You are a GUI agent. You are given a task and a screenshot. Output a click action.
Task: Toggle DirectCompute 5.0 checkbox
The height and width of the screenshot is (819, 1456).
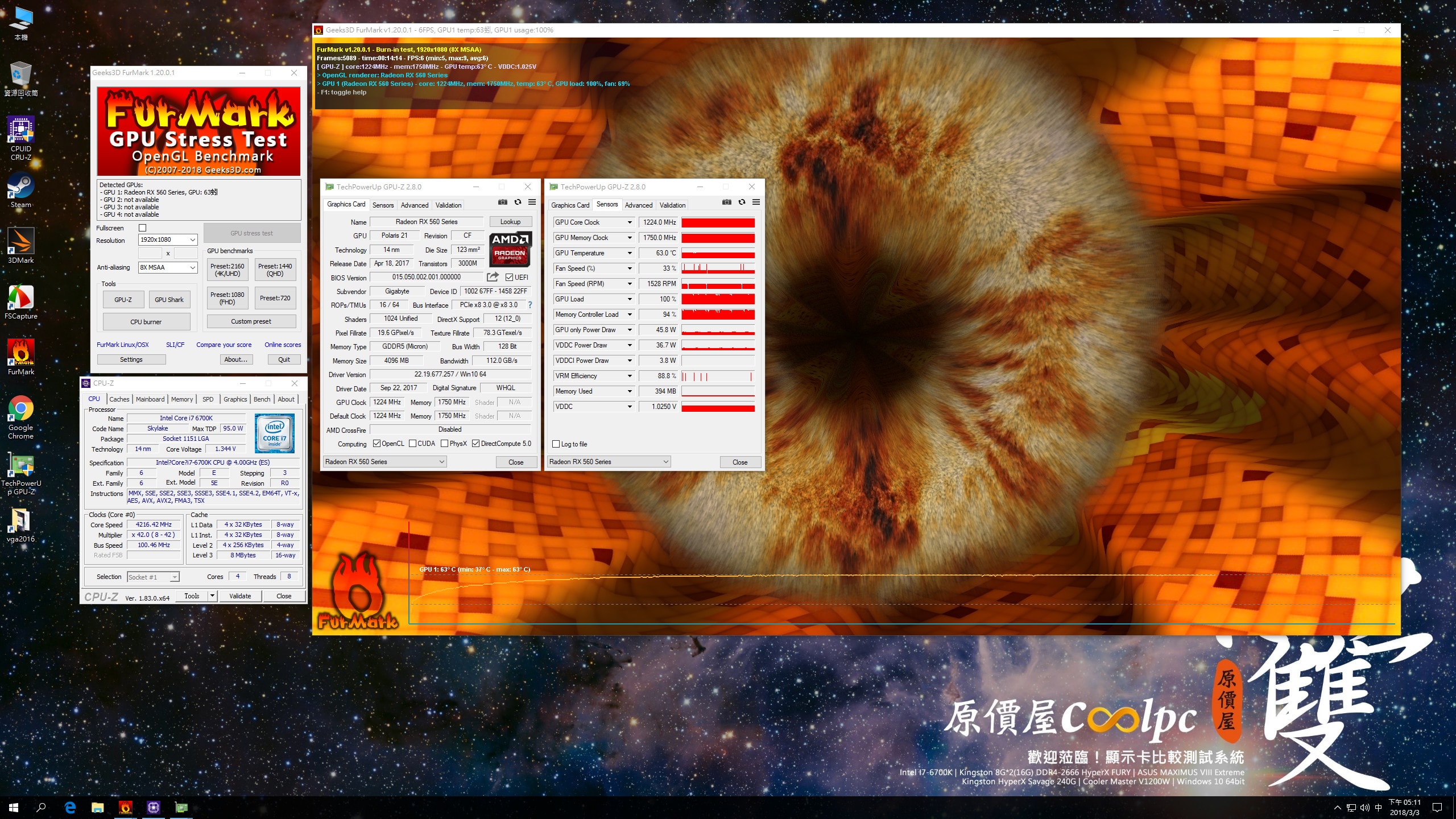(475, 444)
